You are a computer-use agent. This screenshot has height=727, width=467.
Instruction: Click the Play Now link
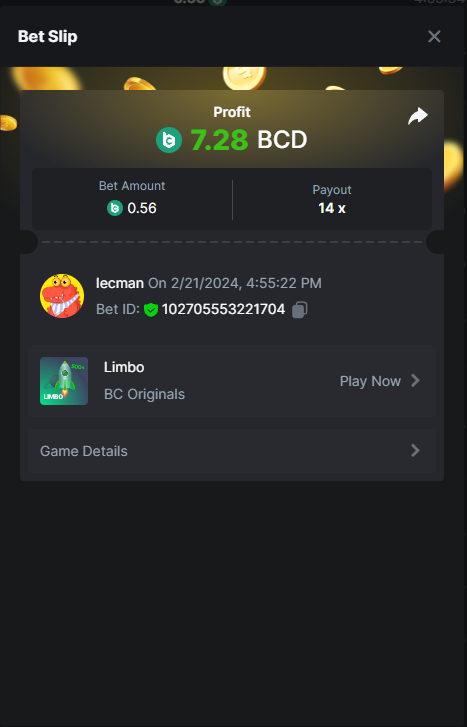[x=370, y=381]
